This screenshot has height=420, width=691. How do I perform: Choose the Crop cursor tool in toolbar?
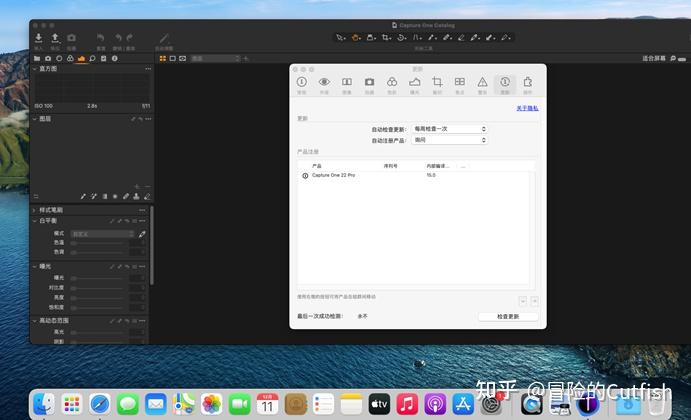coord(386,38)
